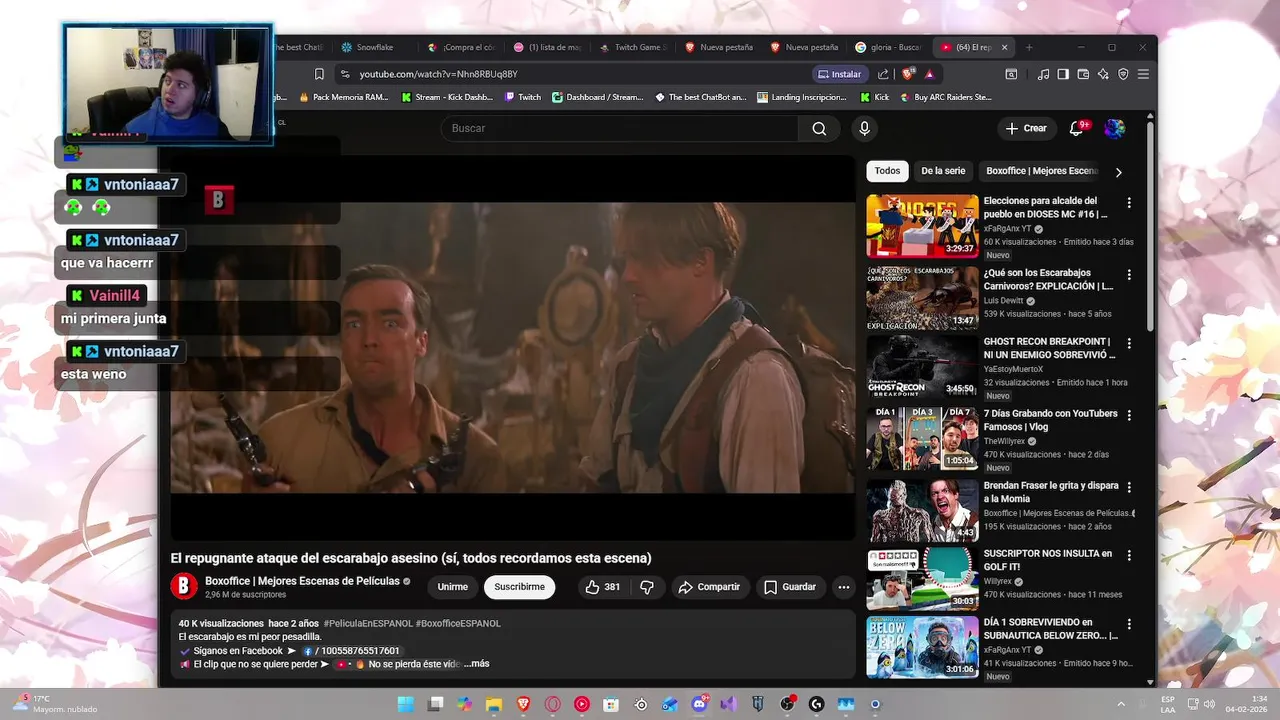Open the browser hamburger menu
The height and width of the screenshot is (720, 1280).
[x=1143, y=74]
